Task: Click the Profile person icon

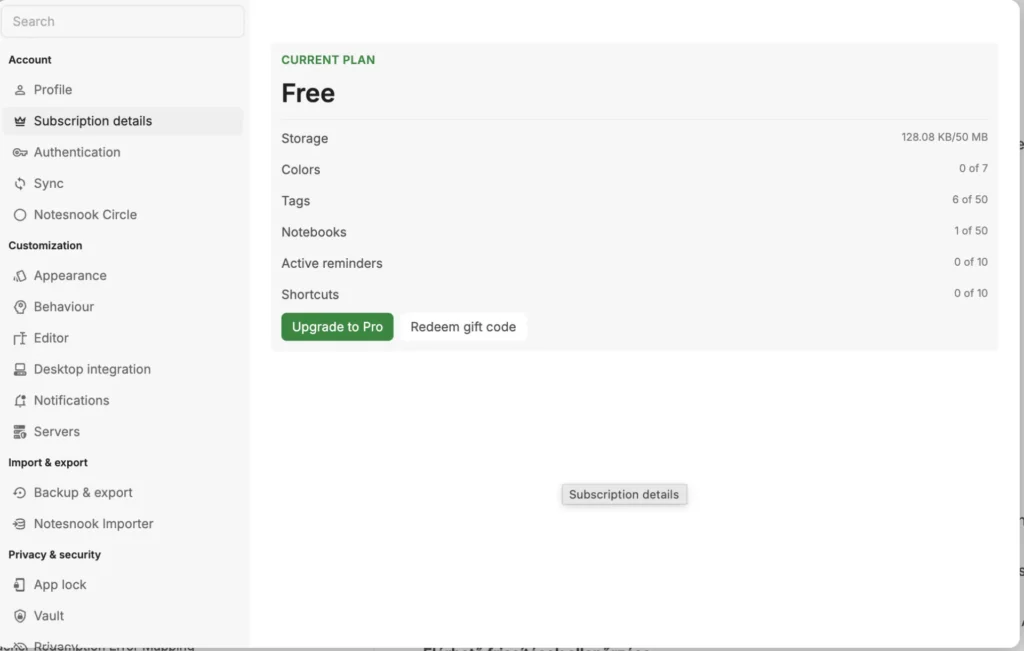Action: (20, 90)
